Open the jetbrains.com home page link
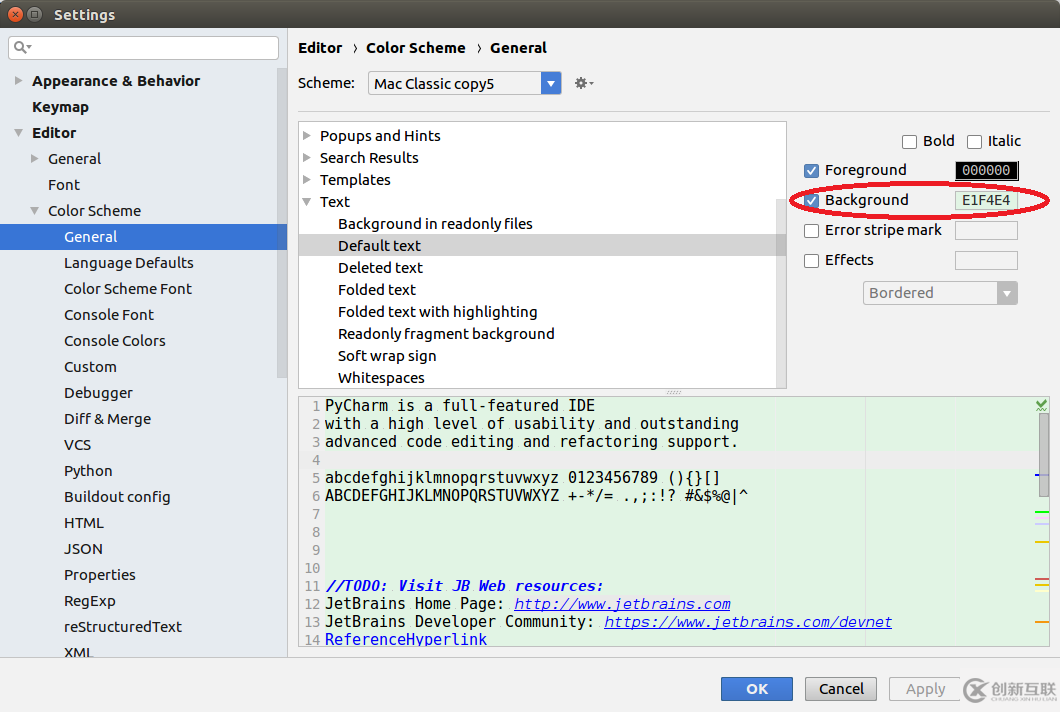 pos(622,604)
